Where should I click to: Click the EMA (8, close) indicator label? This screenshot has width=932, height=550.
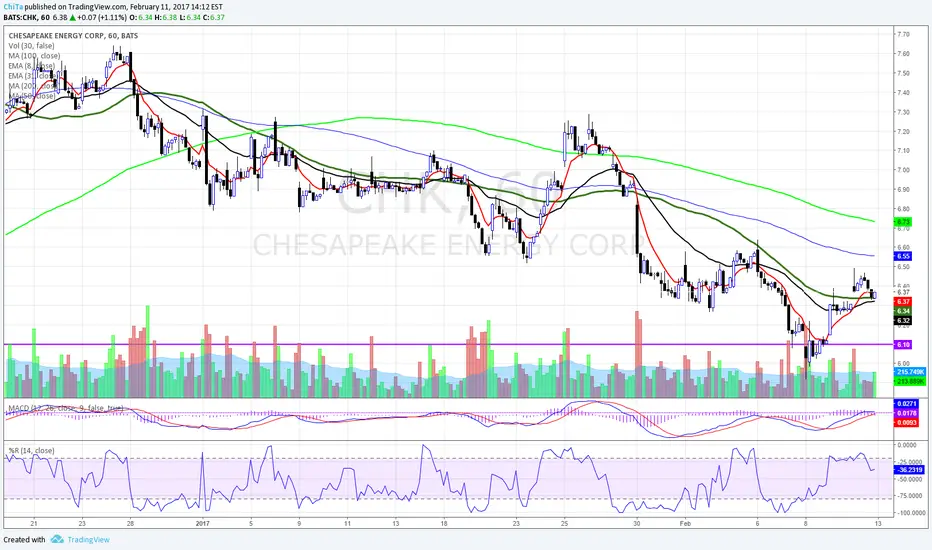32,66
